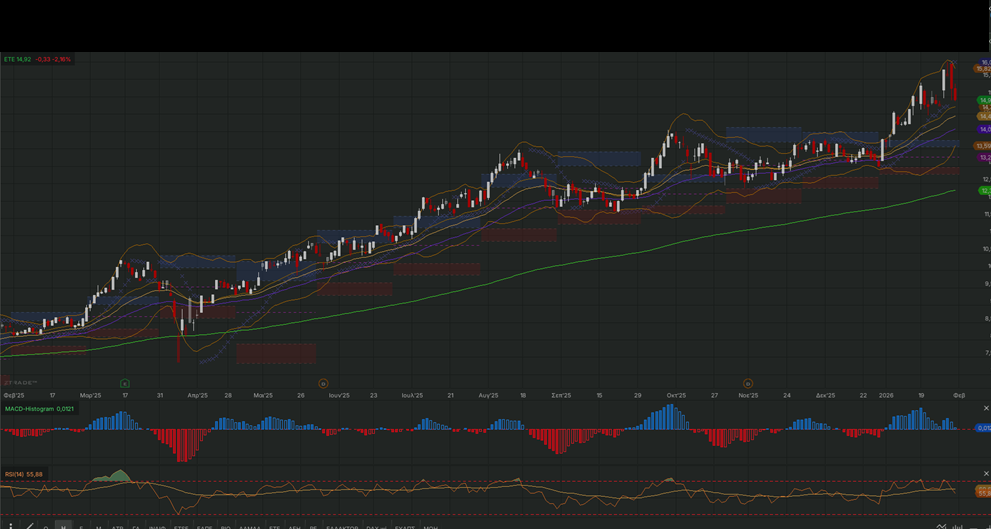Click the 29 date label on time axis

pos(638,396)
